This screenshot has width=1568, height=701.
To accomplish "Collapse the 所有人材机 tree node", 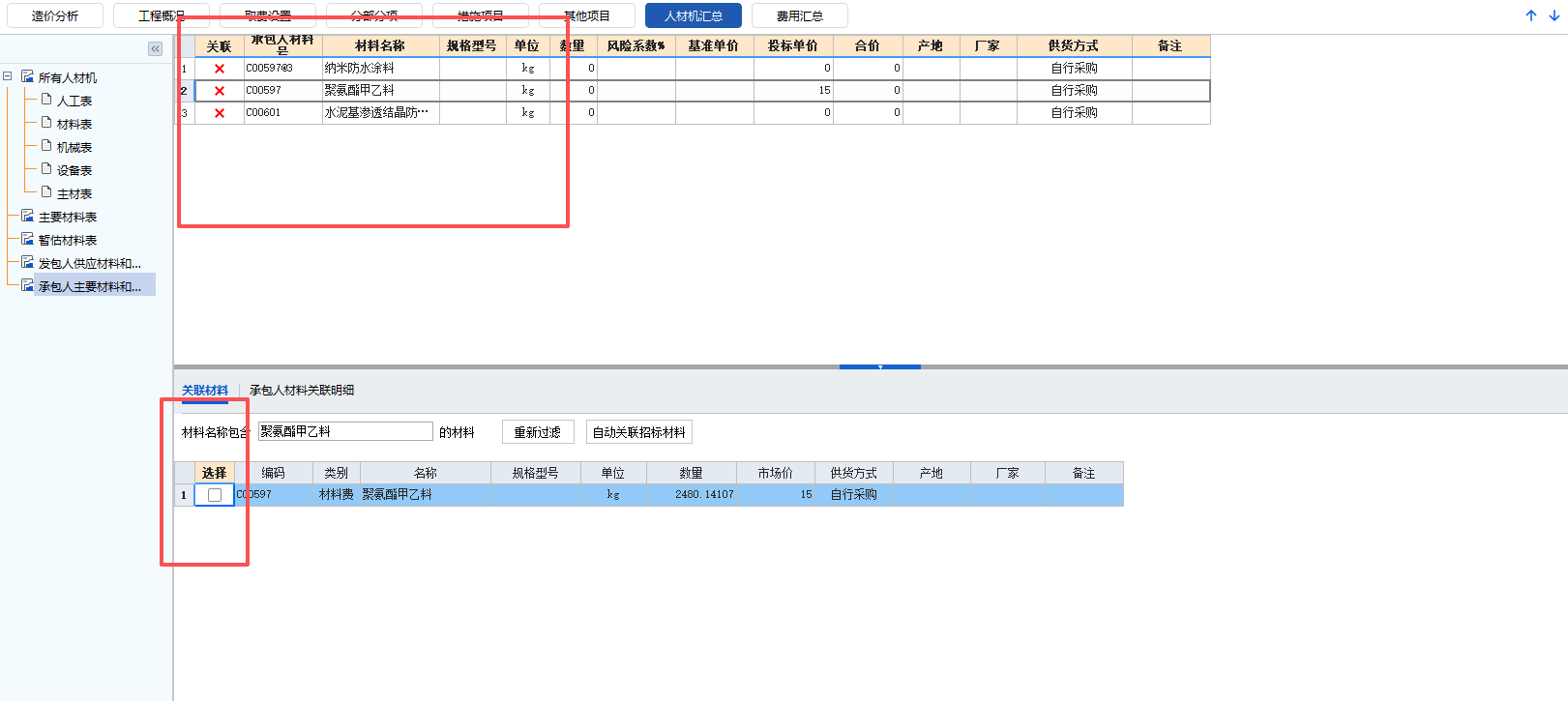I will pyautogui.click(x=8, y=76).
